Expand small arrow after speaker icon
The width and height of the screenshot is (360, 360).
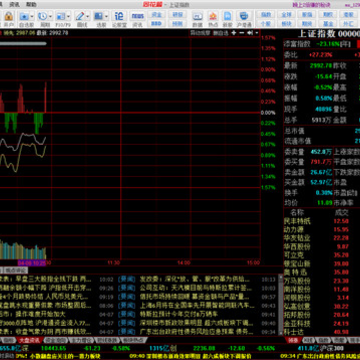point(256,33)
